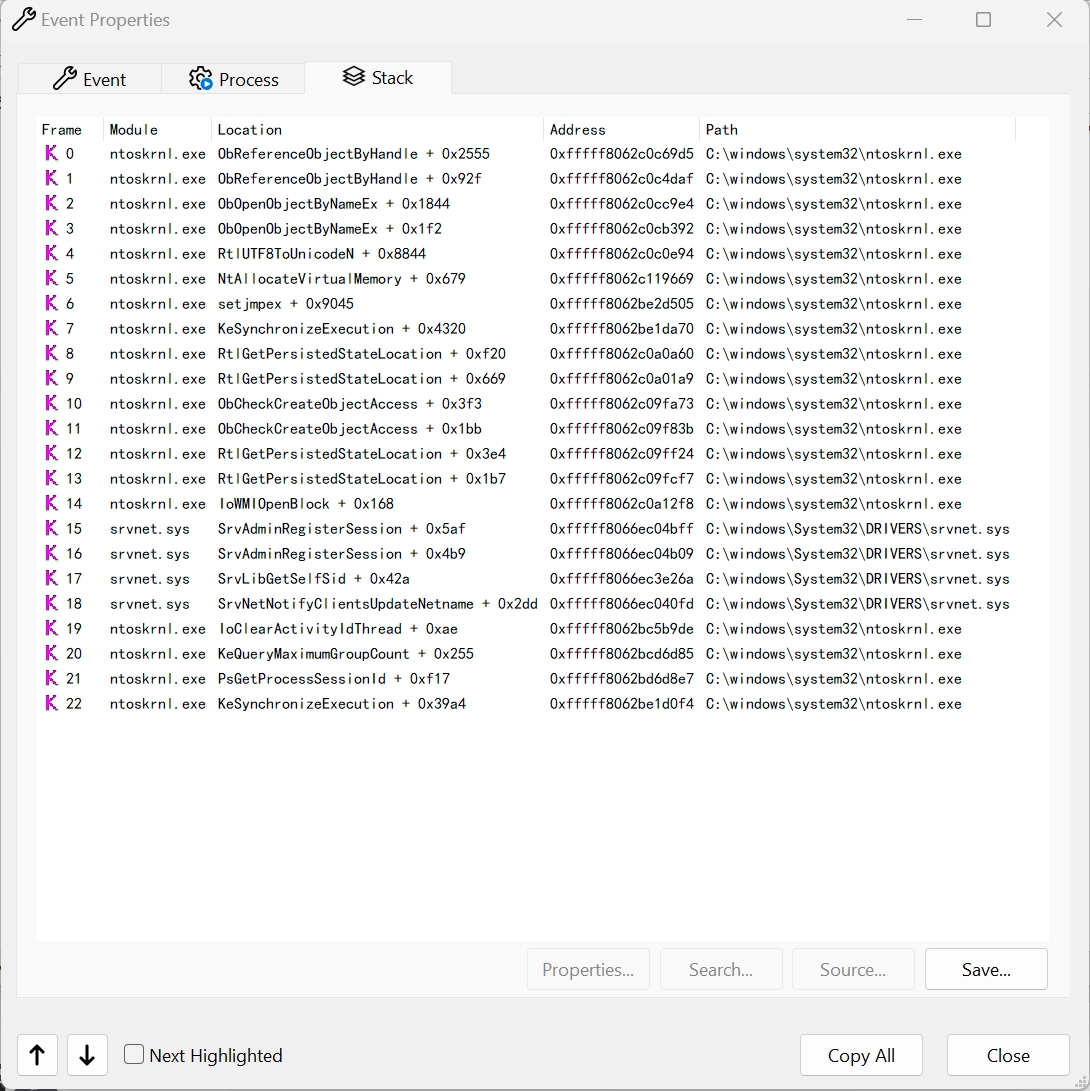Go to next event with down arrow
The width and height of the screenshot is (1090, 1091).
(x=87, y=1055)
